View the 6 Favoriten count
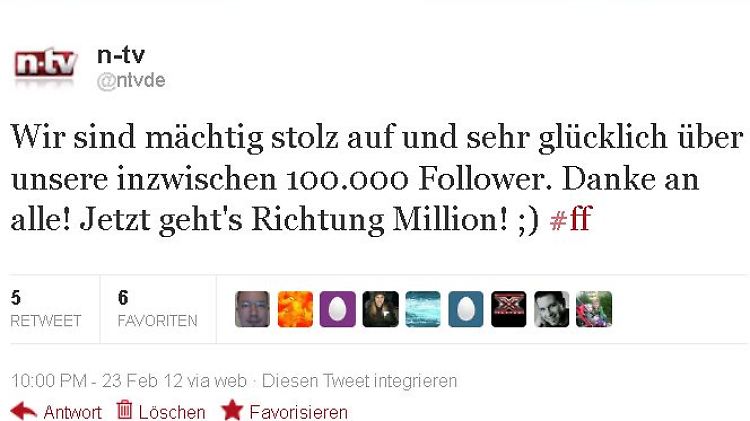 [x=157, y=309]
